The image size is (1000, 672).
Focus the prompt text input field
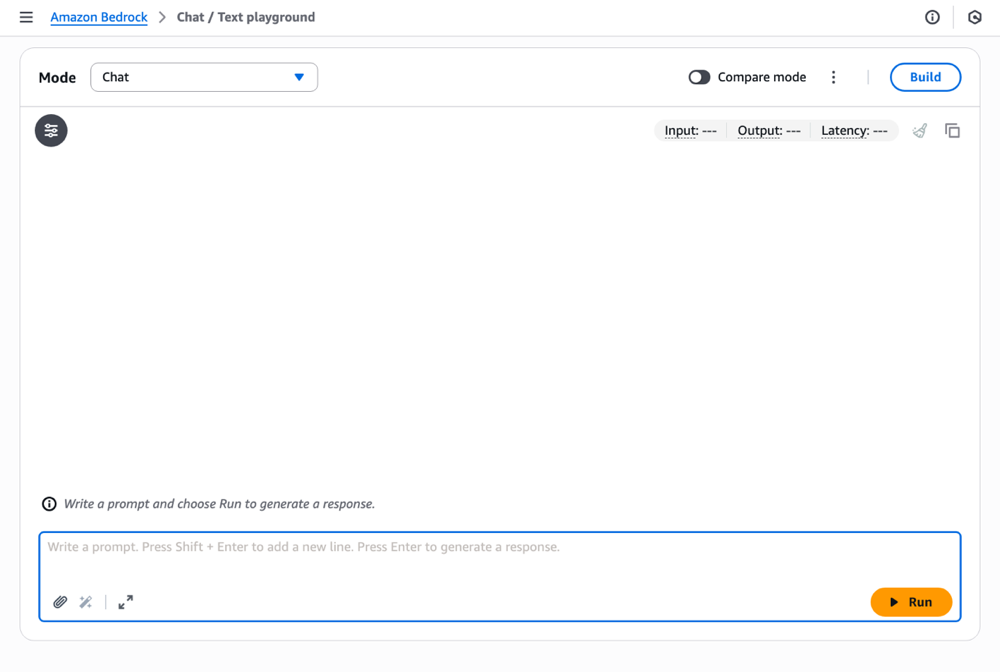499,576
